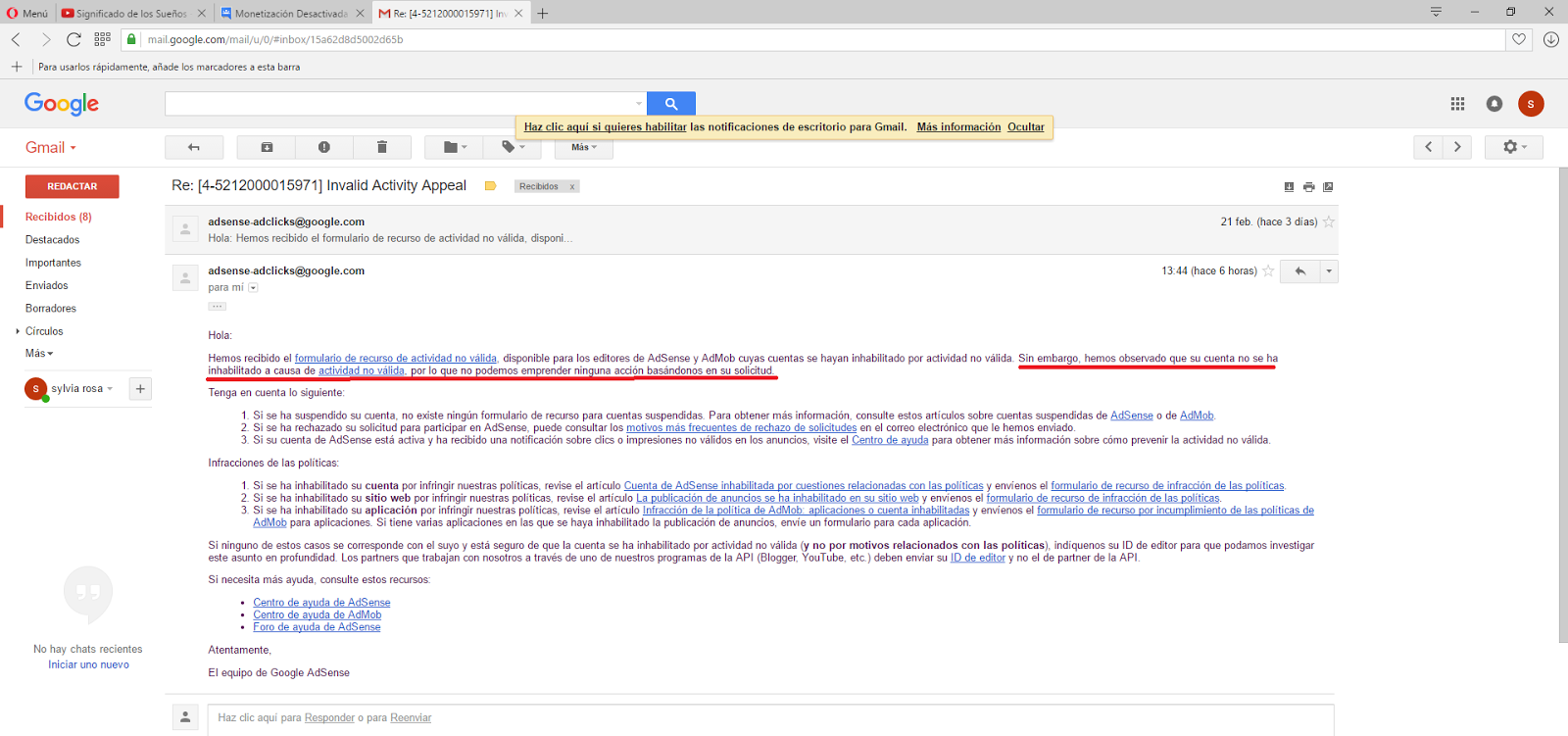Click the Reenviar link in reply box
The image size is (1568, 736).
[x=411, y=718]
